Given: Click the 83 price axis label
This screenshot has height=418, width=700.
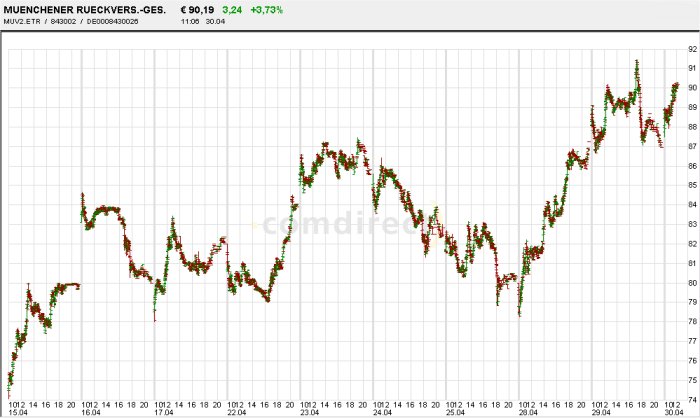Looking at the screenshot, I should click(692, 224).
